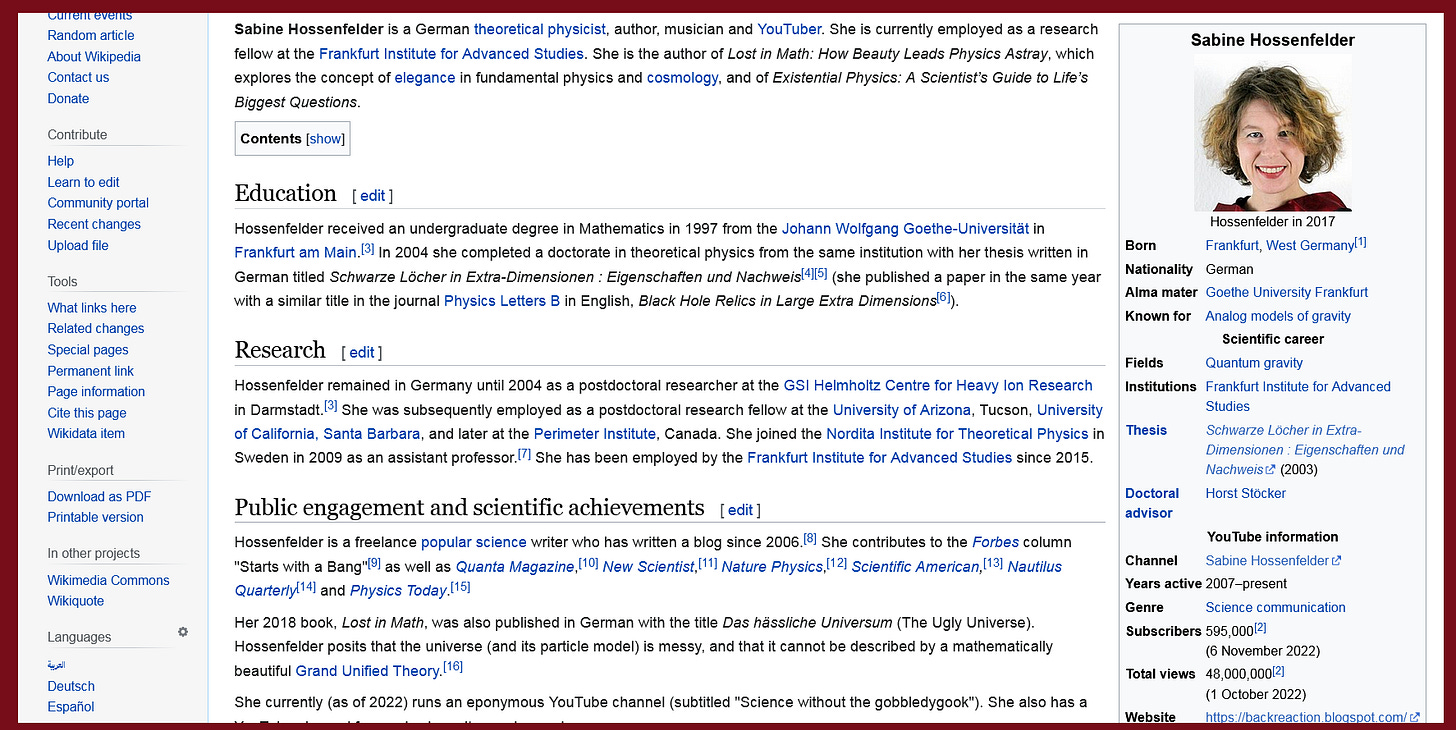Switch to the Arabic language version

(x=56, y=664)
